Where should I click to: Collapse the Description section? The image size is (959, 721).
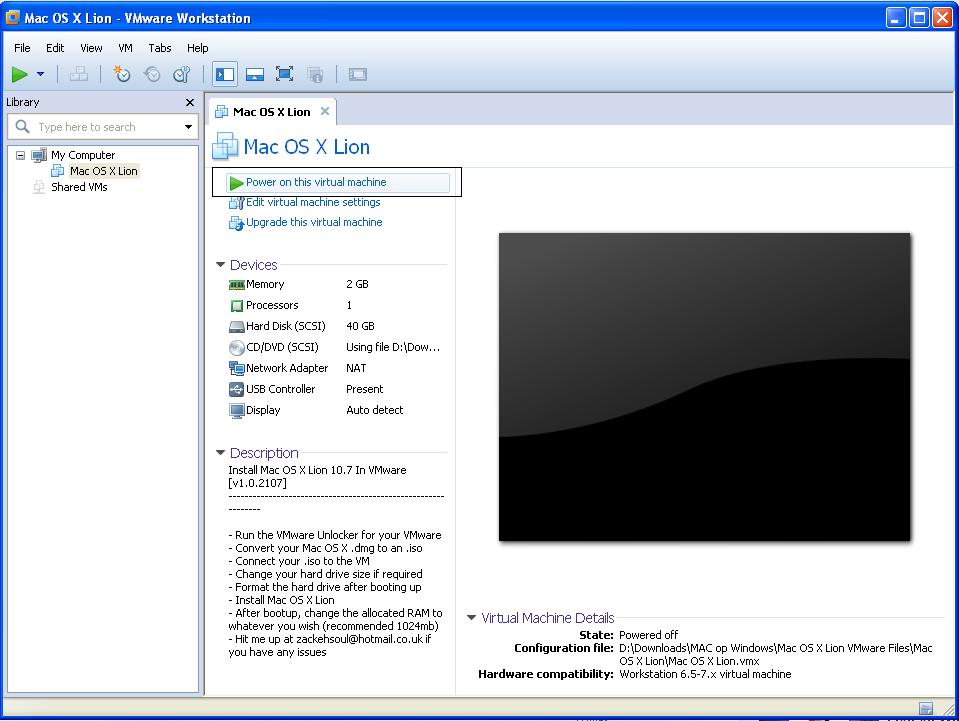pos(221,453)
